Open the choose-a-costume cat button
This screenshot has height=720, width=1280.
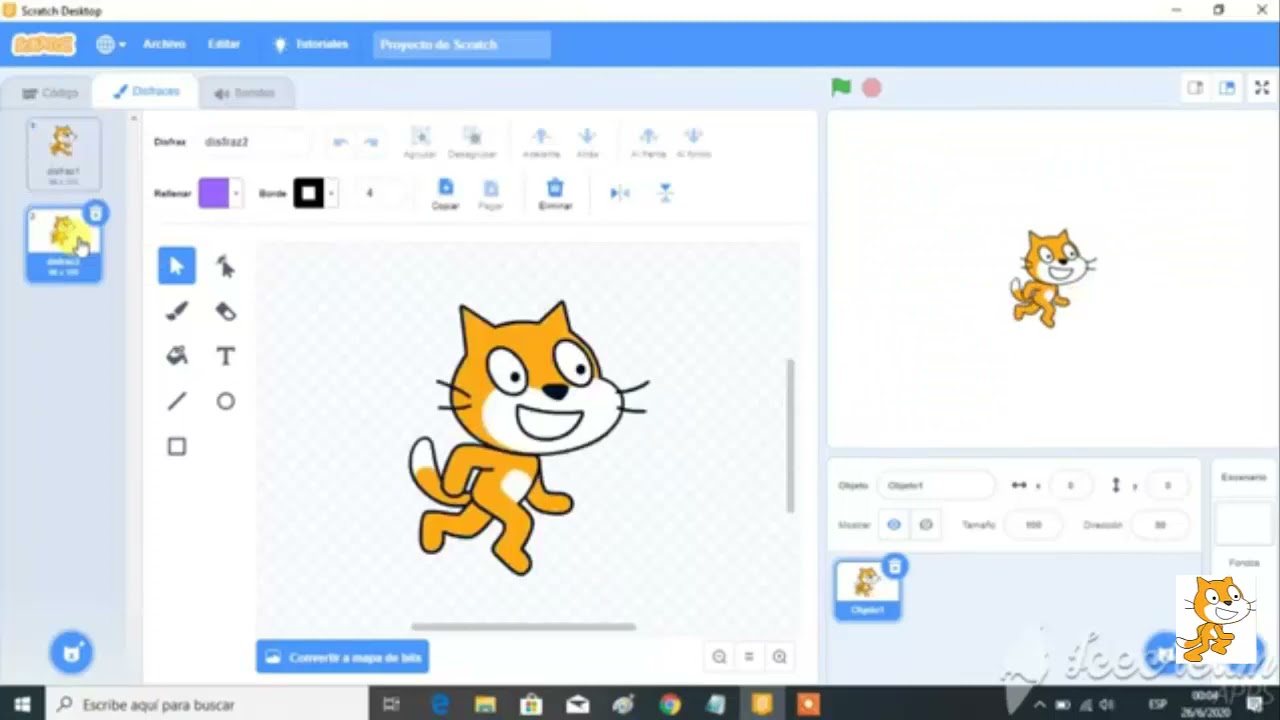(71, 654)
